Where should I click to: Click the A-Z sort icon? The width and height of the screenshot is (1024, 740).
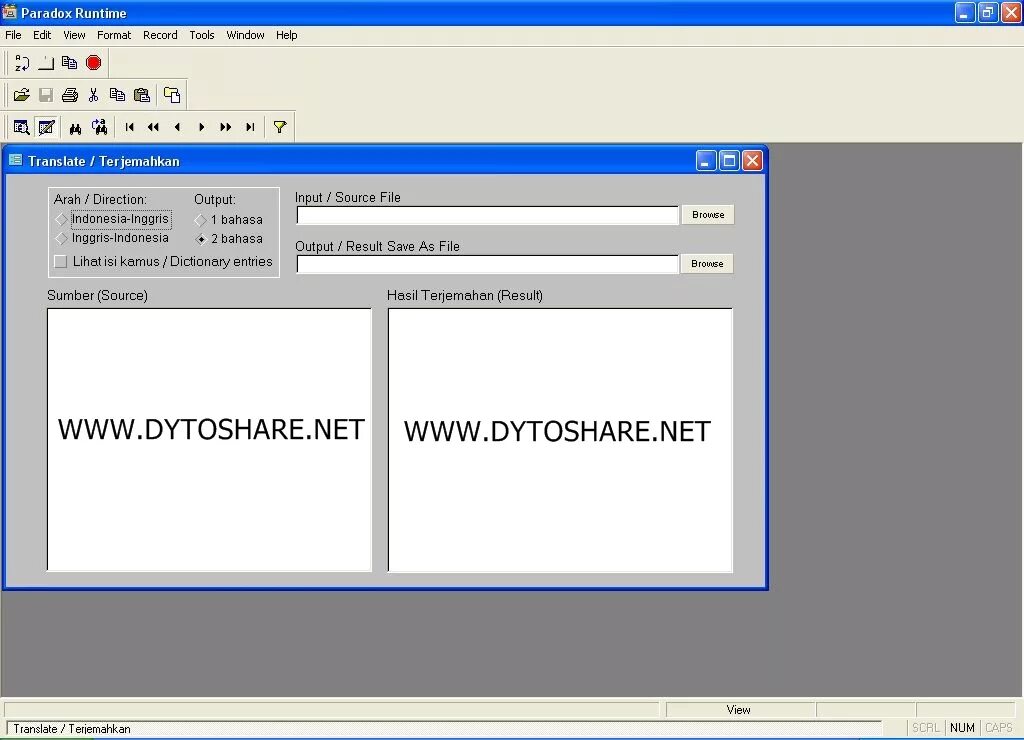coord(22,63)
